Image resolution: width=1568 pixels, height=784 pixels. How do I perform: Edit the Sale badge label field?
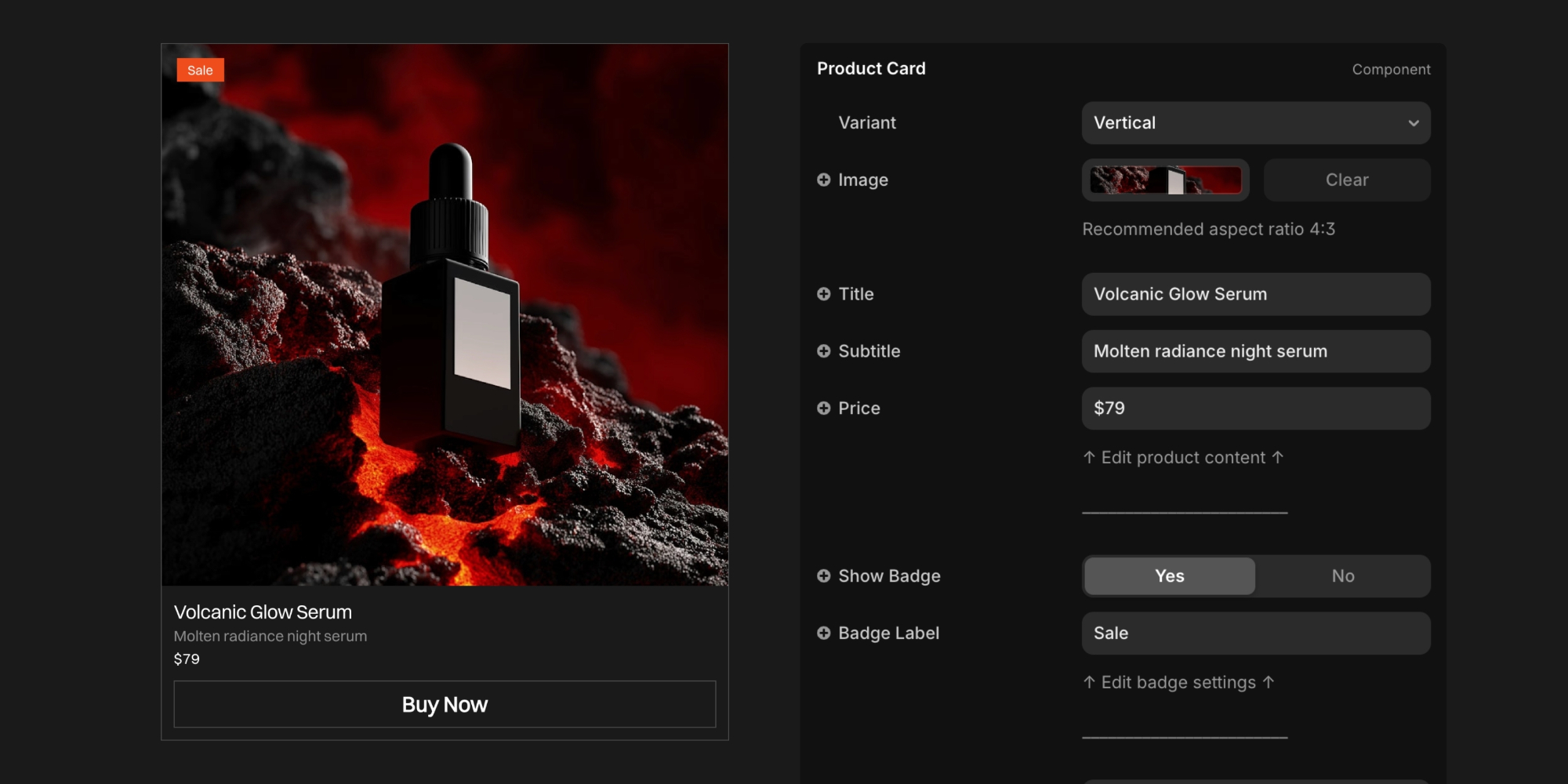(x=1254, y=633)
